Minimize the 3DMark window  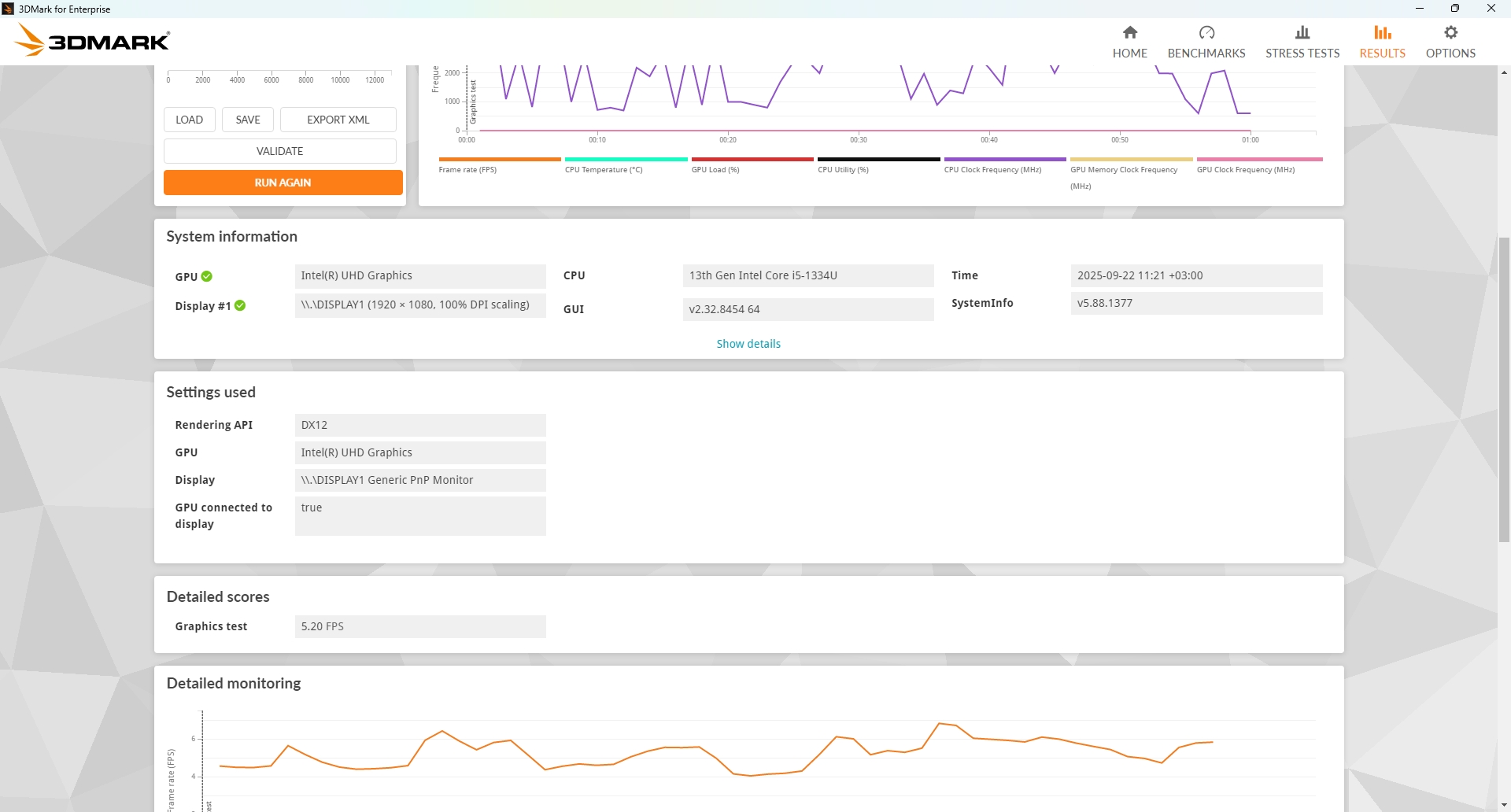pyautogui.click(x=1420, y=9)
